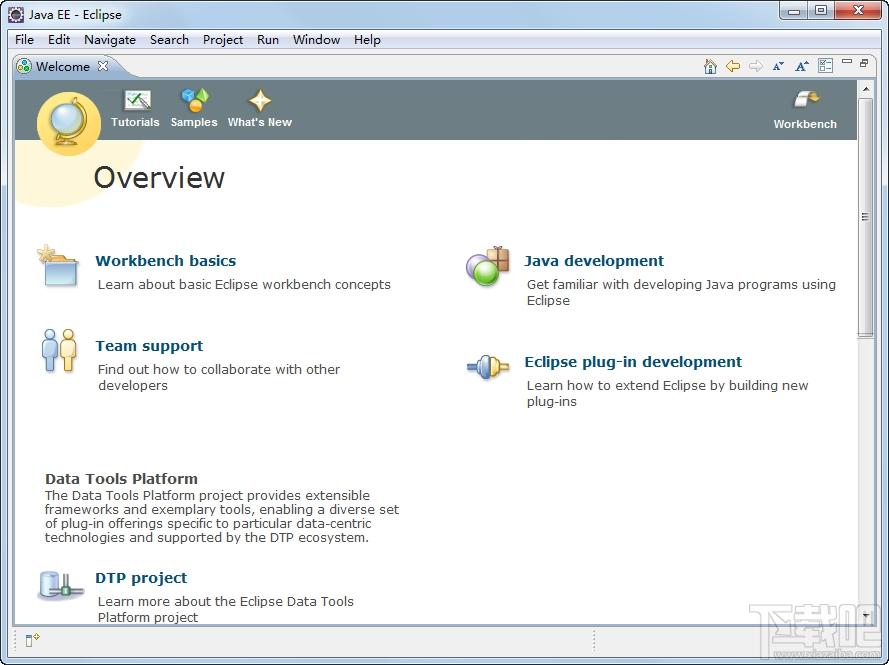The height and width of the screenshot is (665, 889).
Task: Minimize the Welcome view panel
Action: [847, 61]
